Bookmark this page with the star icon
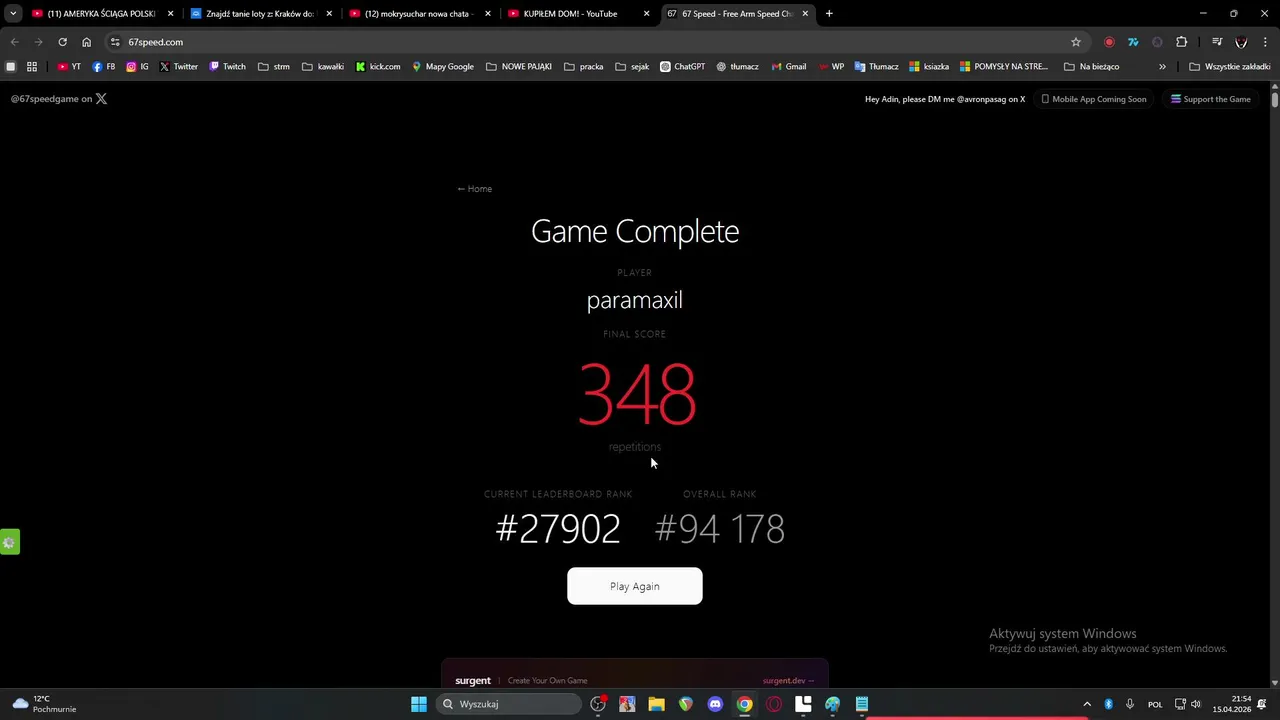The image size is (1280, 720). tap(1076, 42)
